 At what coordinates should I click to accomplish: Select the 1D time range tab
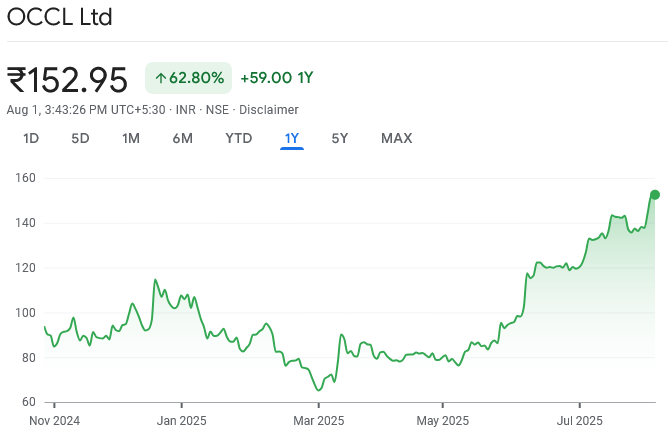(31, 138)
